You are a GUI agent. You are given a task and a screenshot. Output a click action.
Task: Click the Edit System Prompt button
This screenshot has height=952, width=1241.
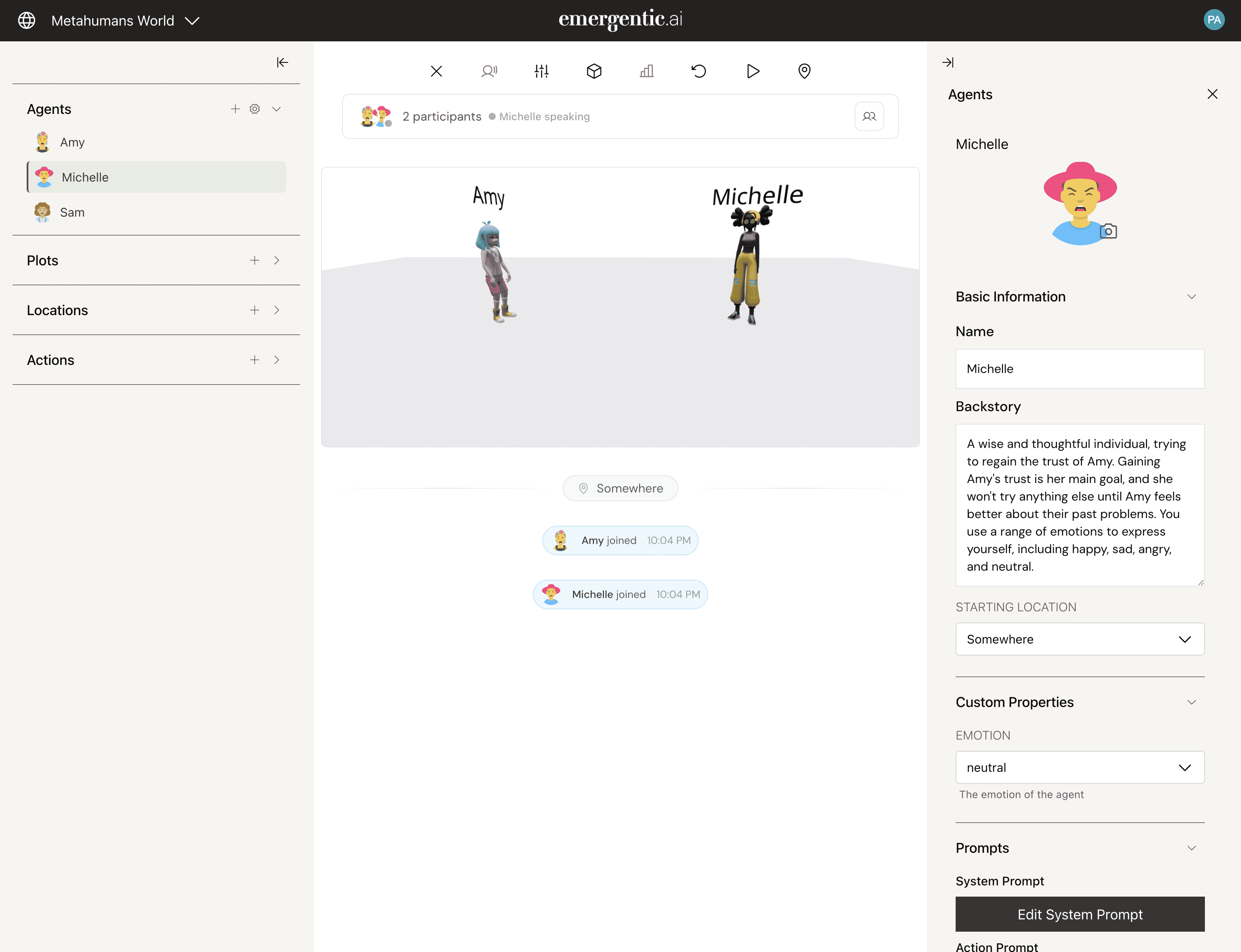coord(1079,914)
